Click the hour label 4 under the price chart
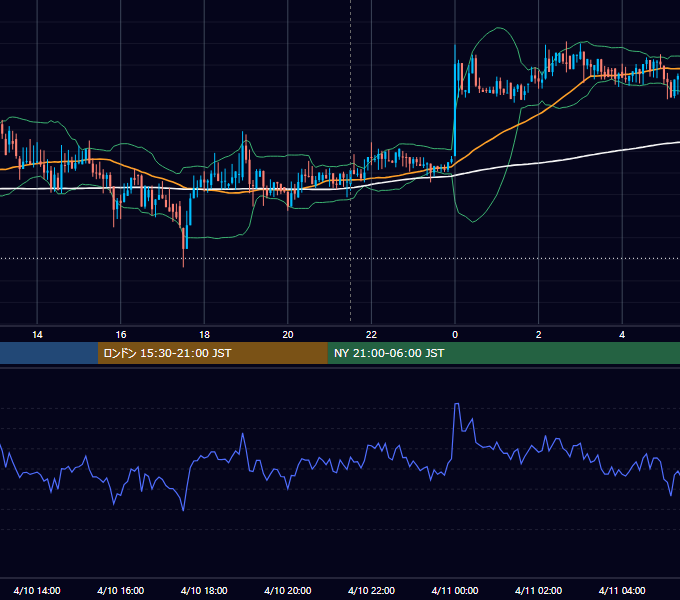680x600 pixels. tap(622, 335)
